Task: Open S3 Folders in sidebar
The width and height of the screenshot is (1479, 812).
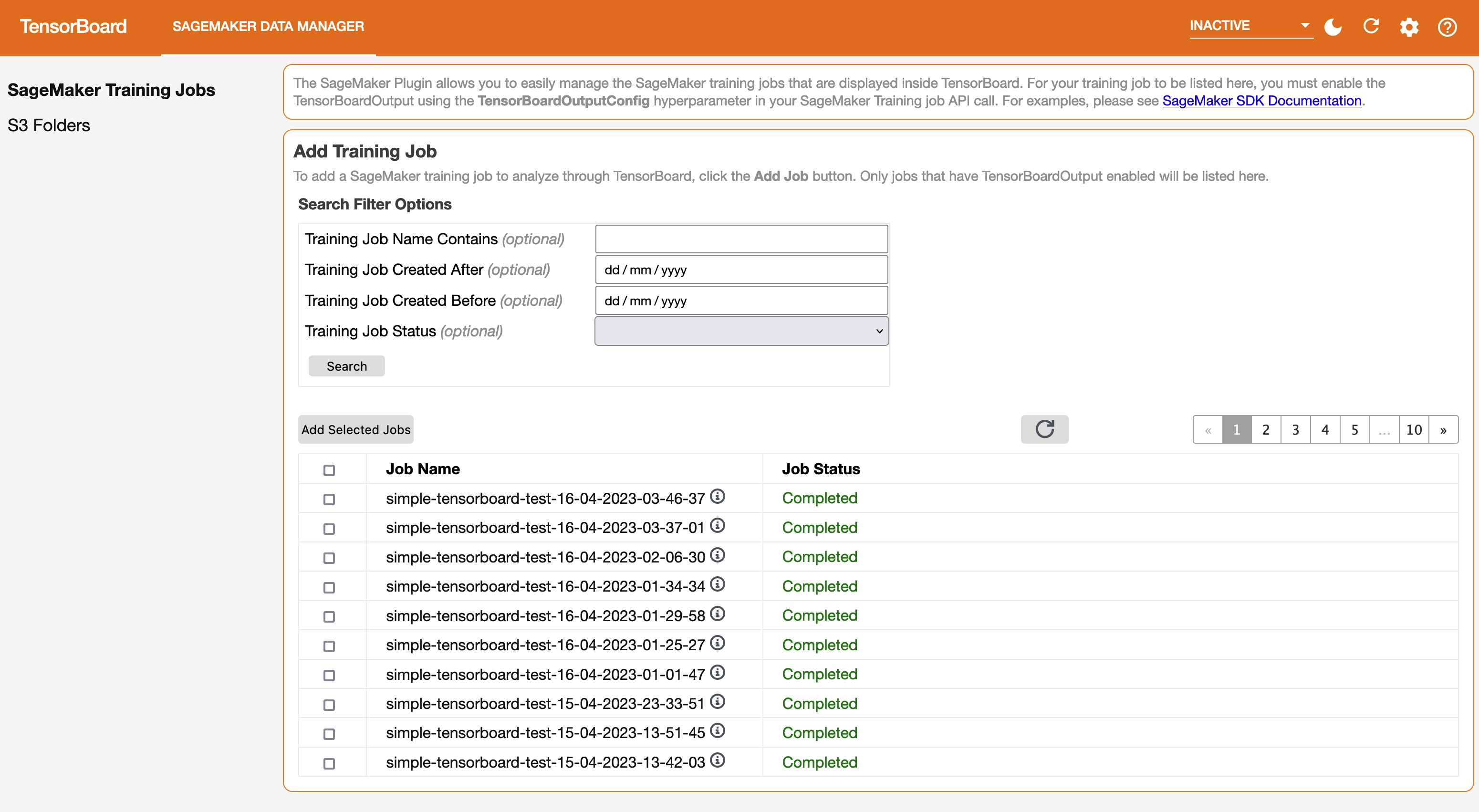Action: point(49,125)
